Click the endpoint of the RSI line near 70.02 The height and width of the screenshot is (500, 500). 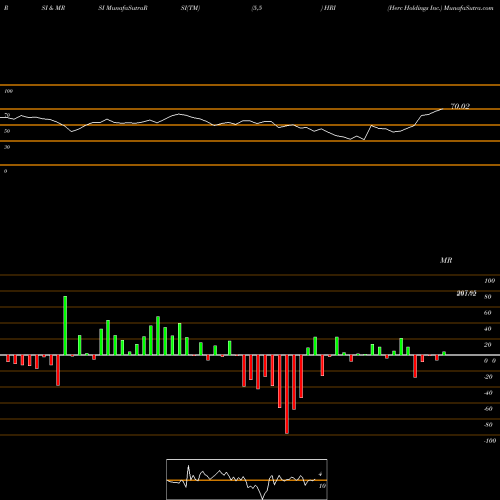tap(443, 109)
